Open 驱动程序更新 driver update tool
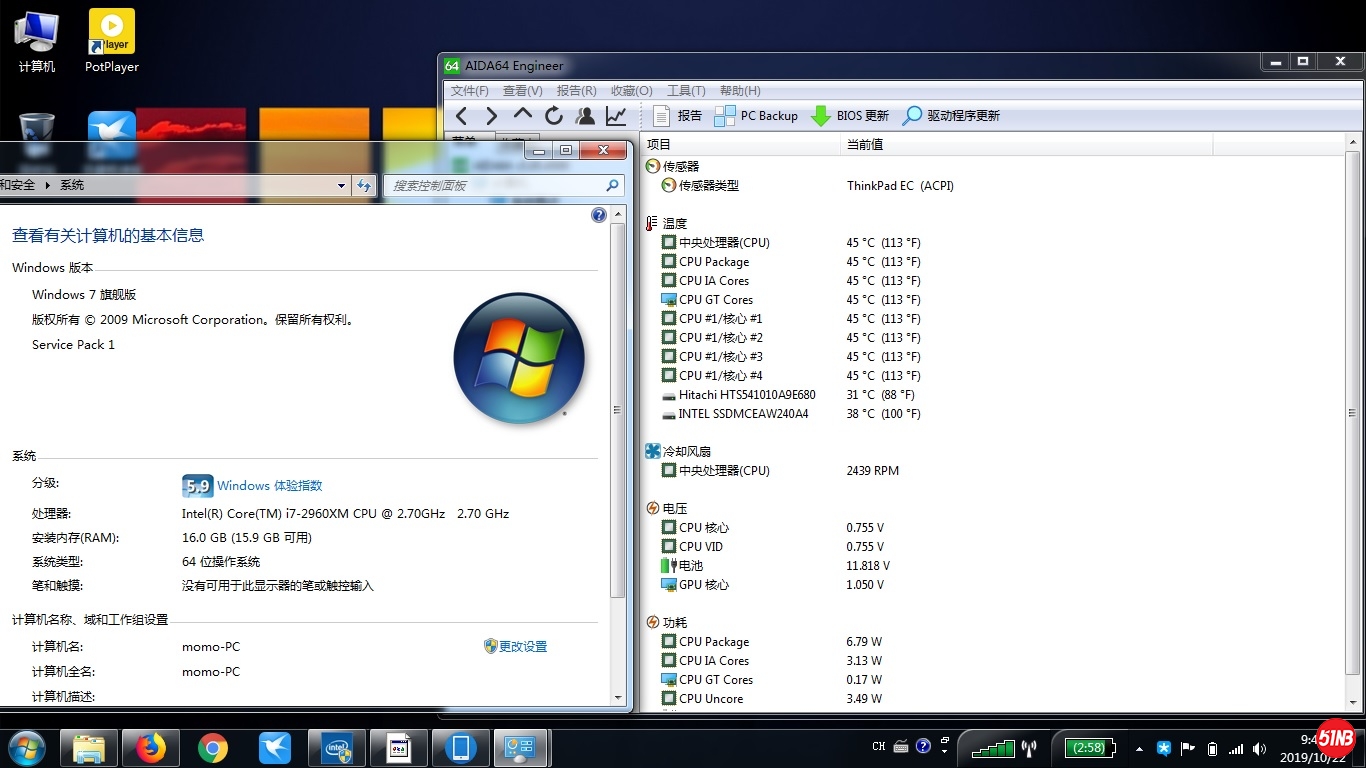This screenshot has height=768, width=1366. click(x=951, y=116)
